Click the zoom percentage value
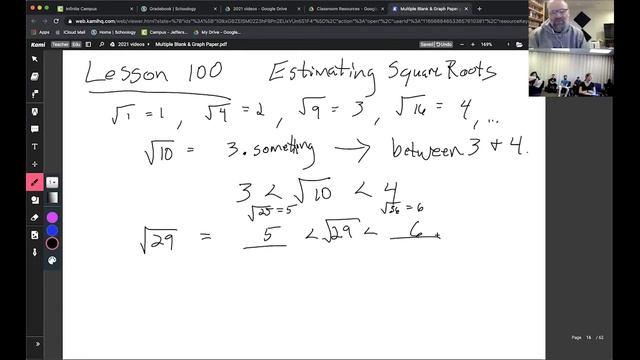Viewport: 640px width, 360px height. 486,44
